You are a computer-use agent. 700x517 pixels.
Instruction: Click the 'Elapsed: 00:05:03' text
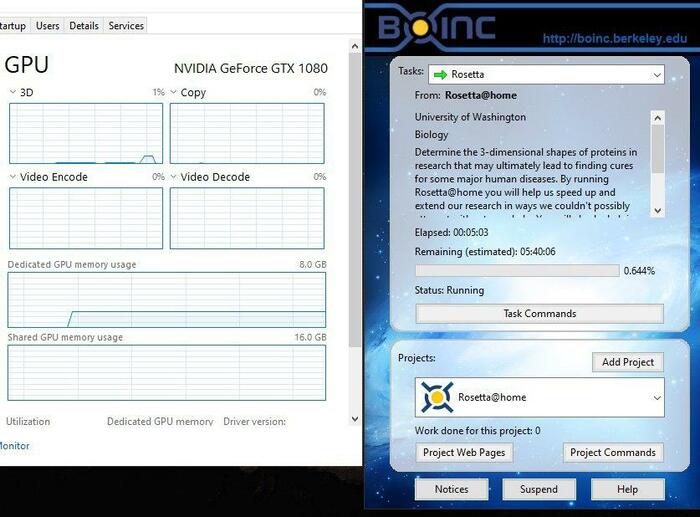coord(451,232)
